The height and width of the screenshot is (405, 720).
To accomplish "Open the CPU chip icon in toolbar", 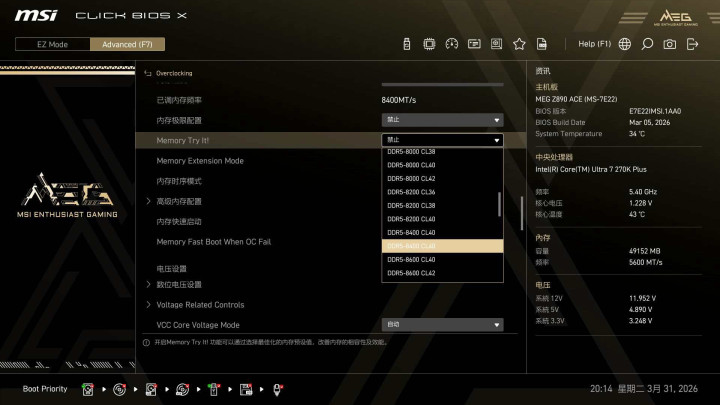I will point(429,44).
